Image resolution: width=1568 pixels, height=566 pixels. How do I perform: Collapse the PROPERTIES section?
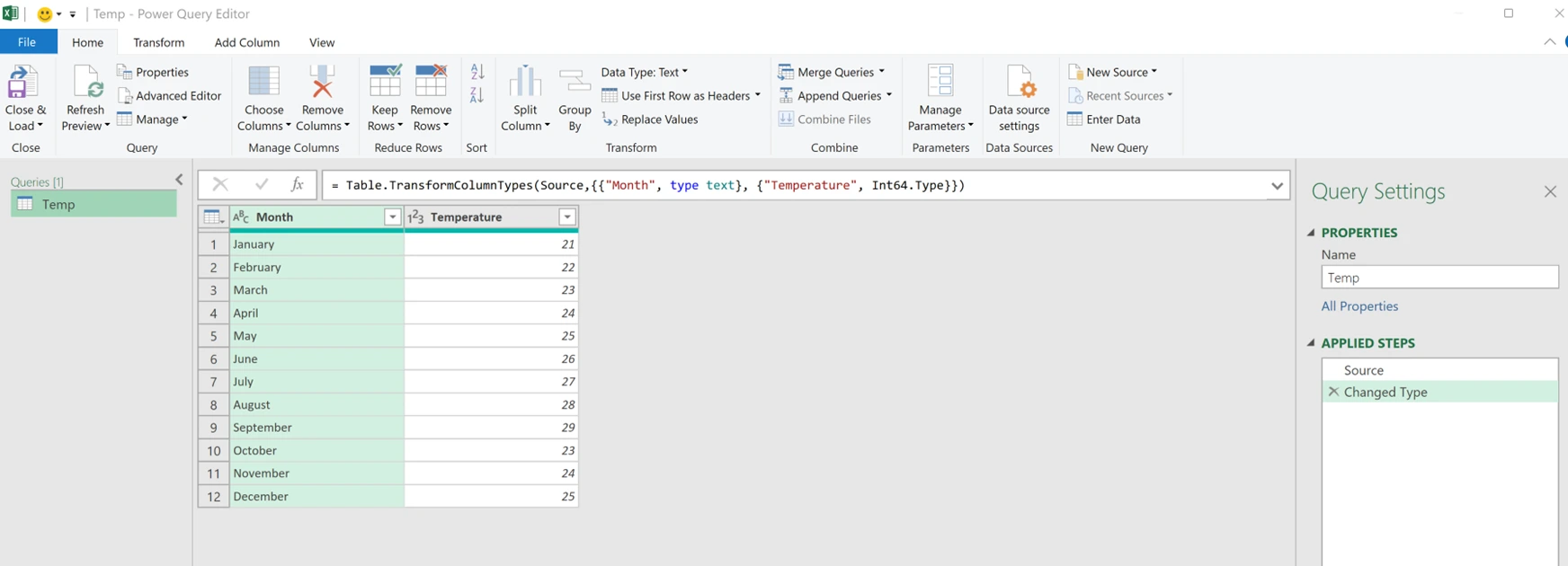(1311, 233)
